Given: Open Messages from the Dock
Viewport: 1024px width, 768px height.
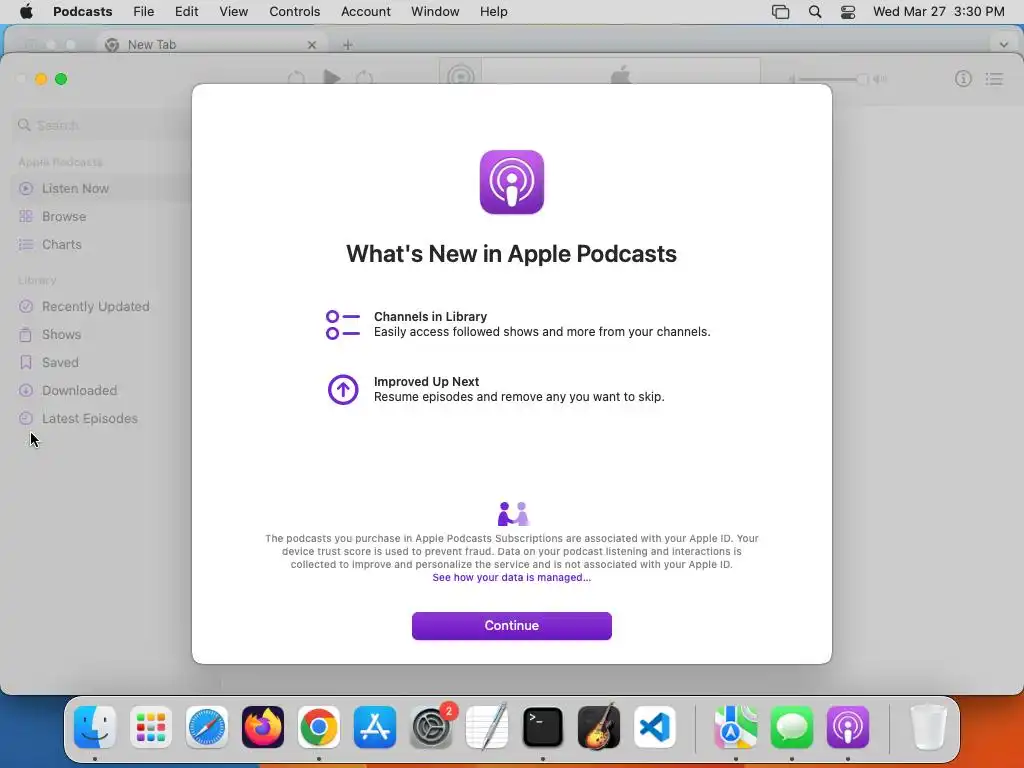Looking at the screenshot, I should point(792,727).
